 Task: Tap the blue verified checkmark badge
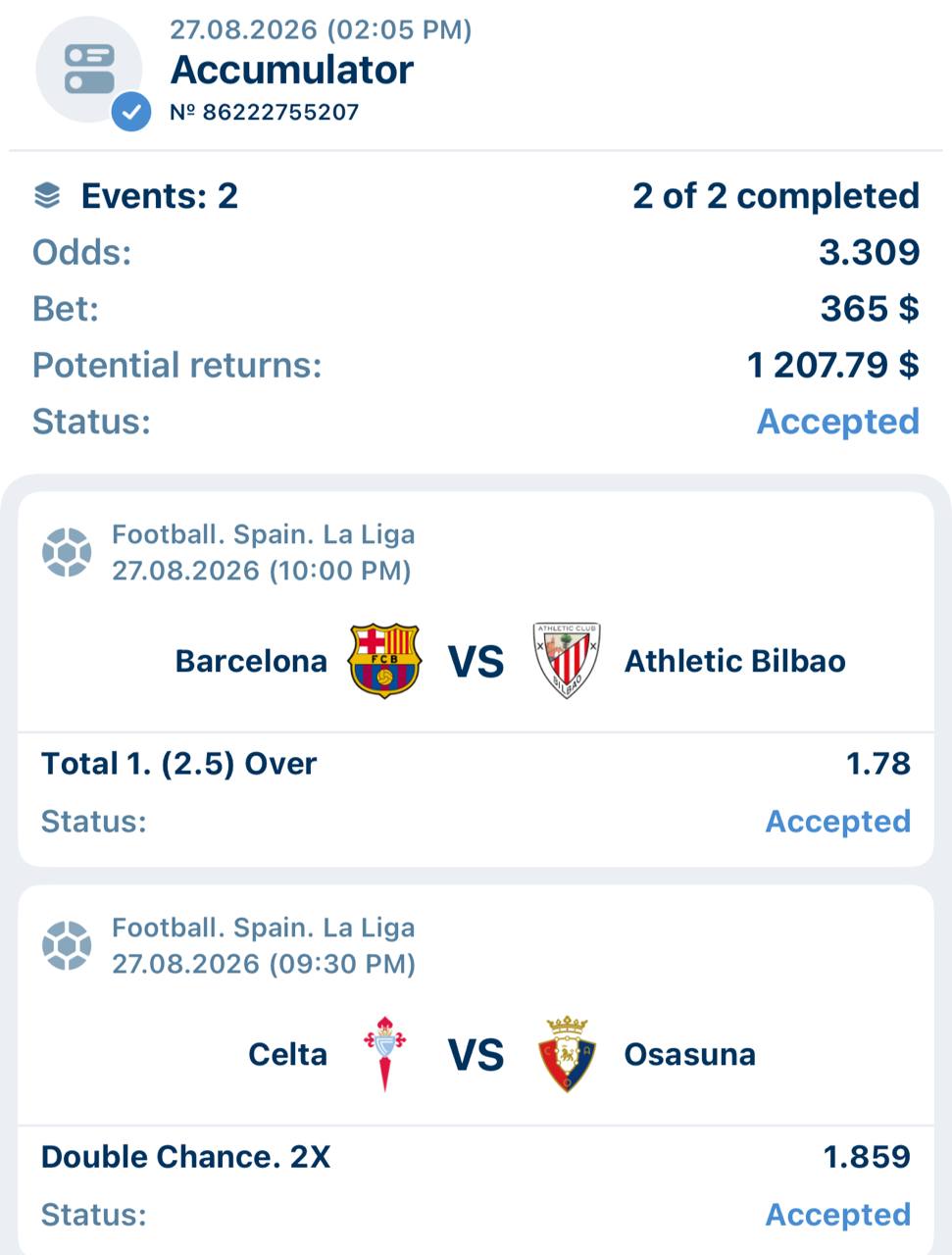[130, 112]
